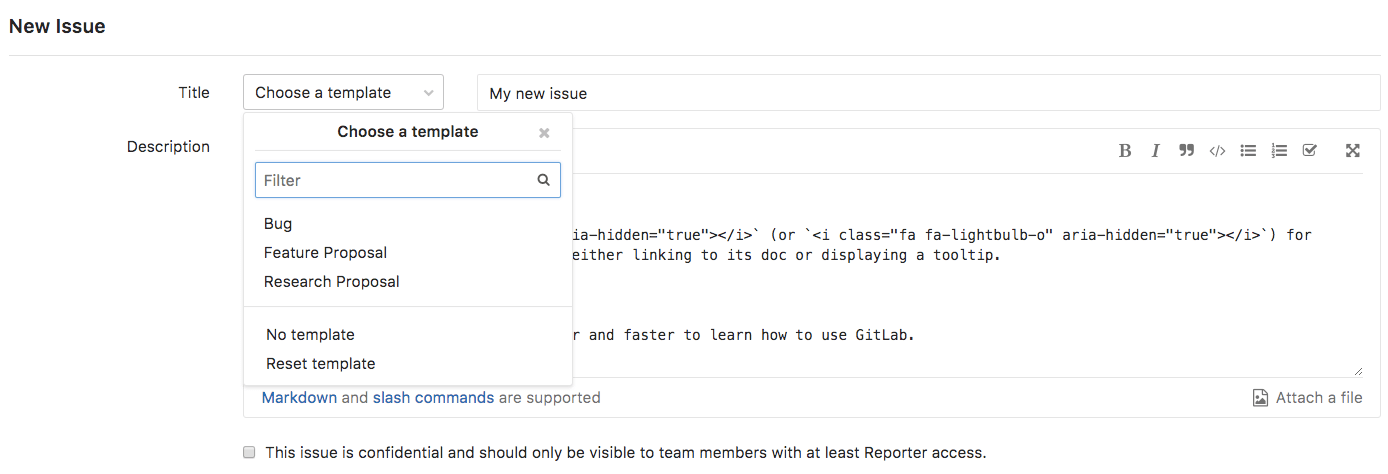
Task: Click Reset template
Action: pyautogui.click(x=320, y=364)
